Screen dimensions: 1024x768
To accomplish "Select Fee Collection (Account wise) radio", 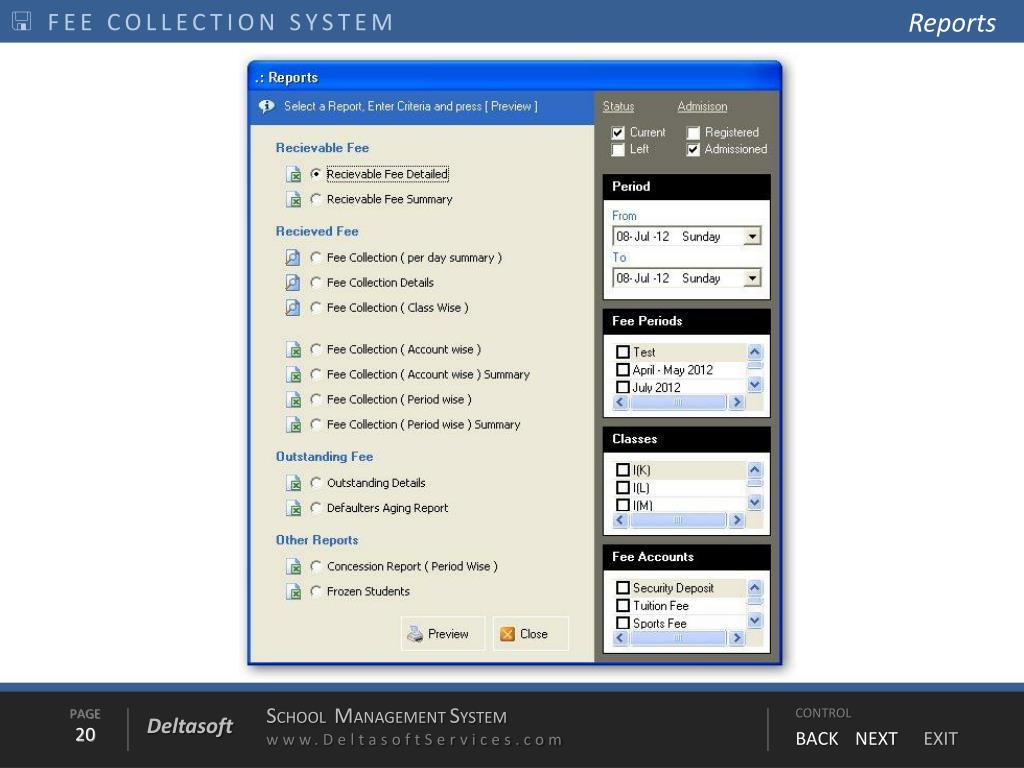I will pos(316,349).
